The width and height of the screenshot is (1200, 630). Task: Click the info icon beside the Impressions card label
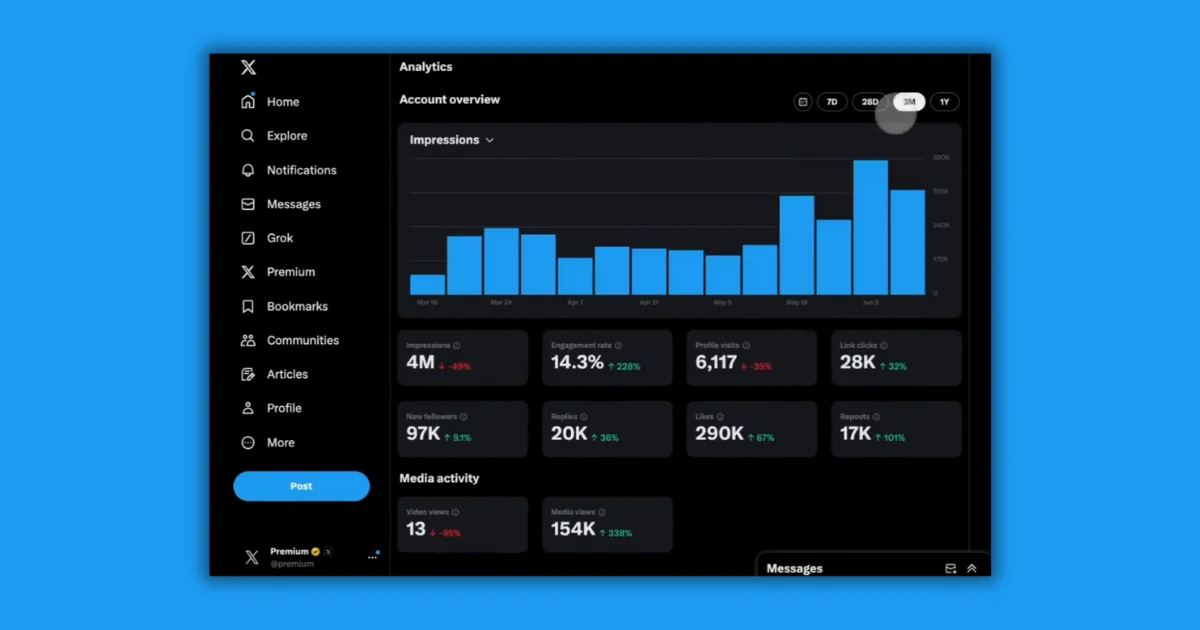click(457, 346)
